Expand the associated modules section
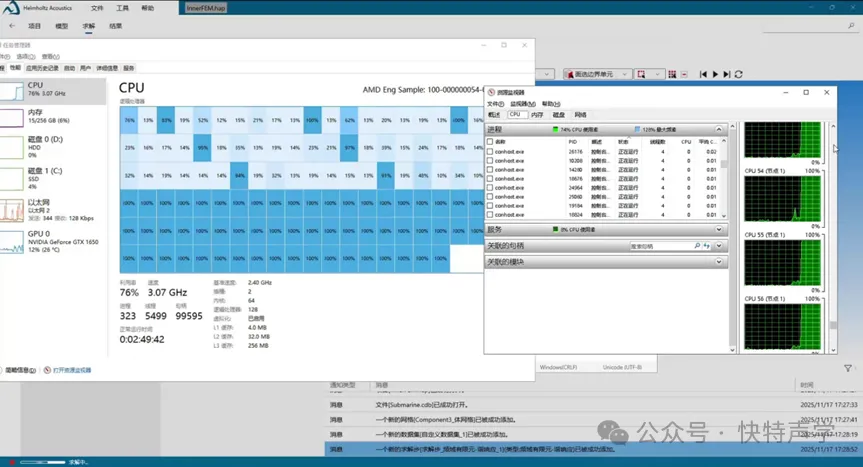 coord(718,262)
